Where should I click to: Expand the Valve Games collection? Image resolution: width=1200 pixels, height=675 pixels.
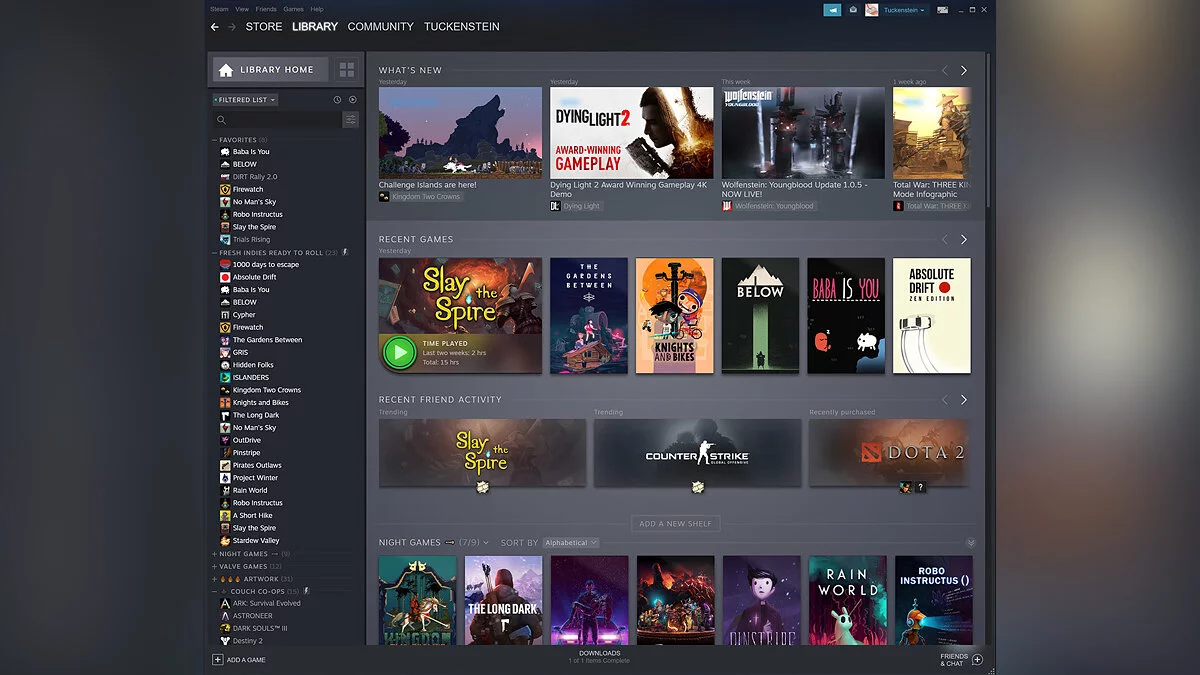[214, 566]
